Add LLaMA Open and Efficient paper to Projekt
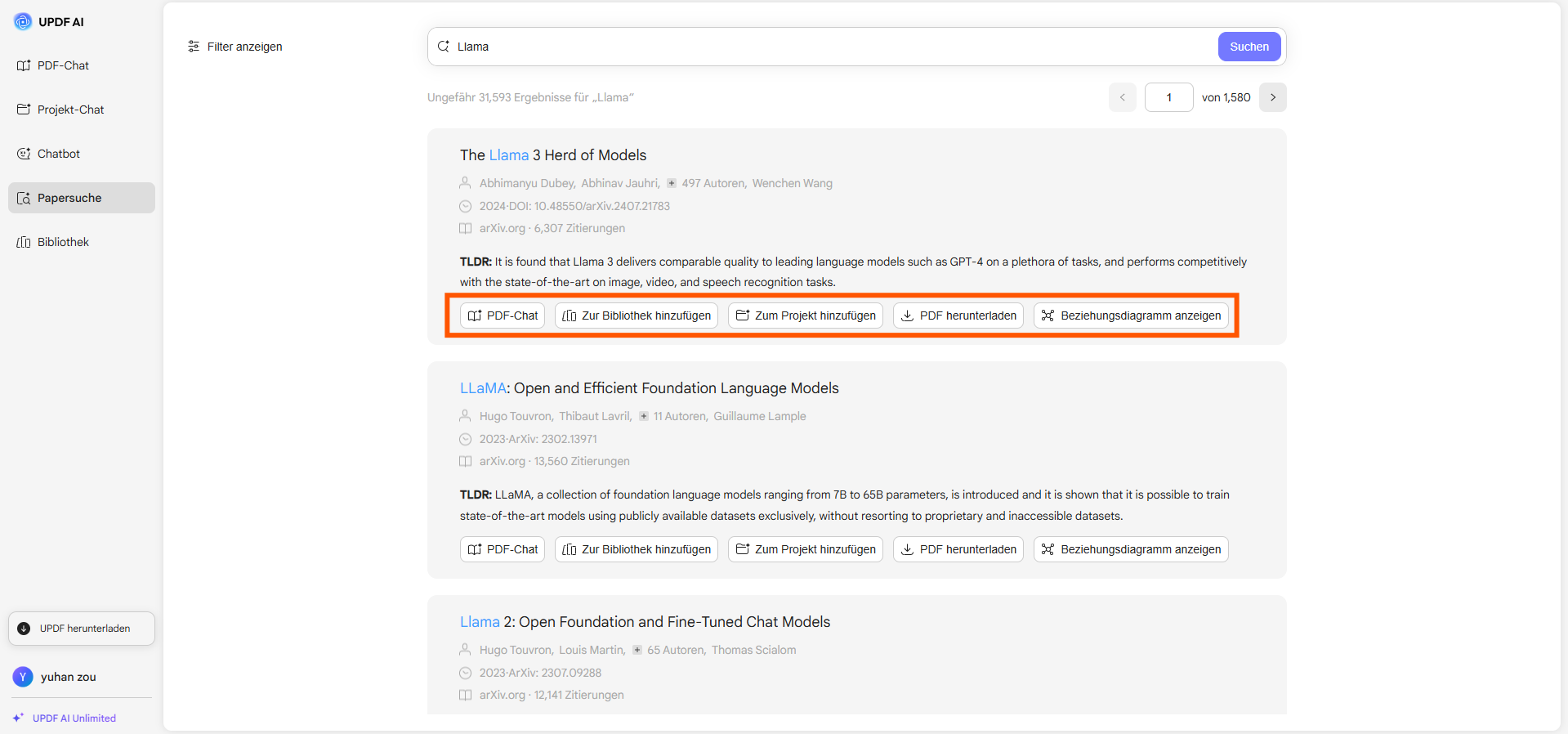1568x734 pixels. click(x=806, y=549)
